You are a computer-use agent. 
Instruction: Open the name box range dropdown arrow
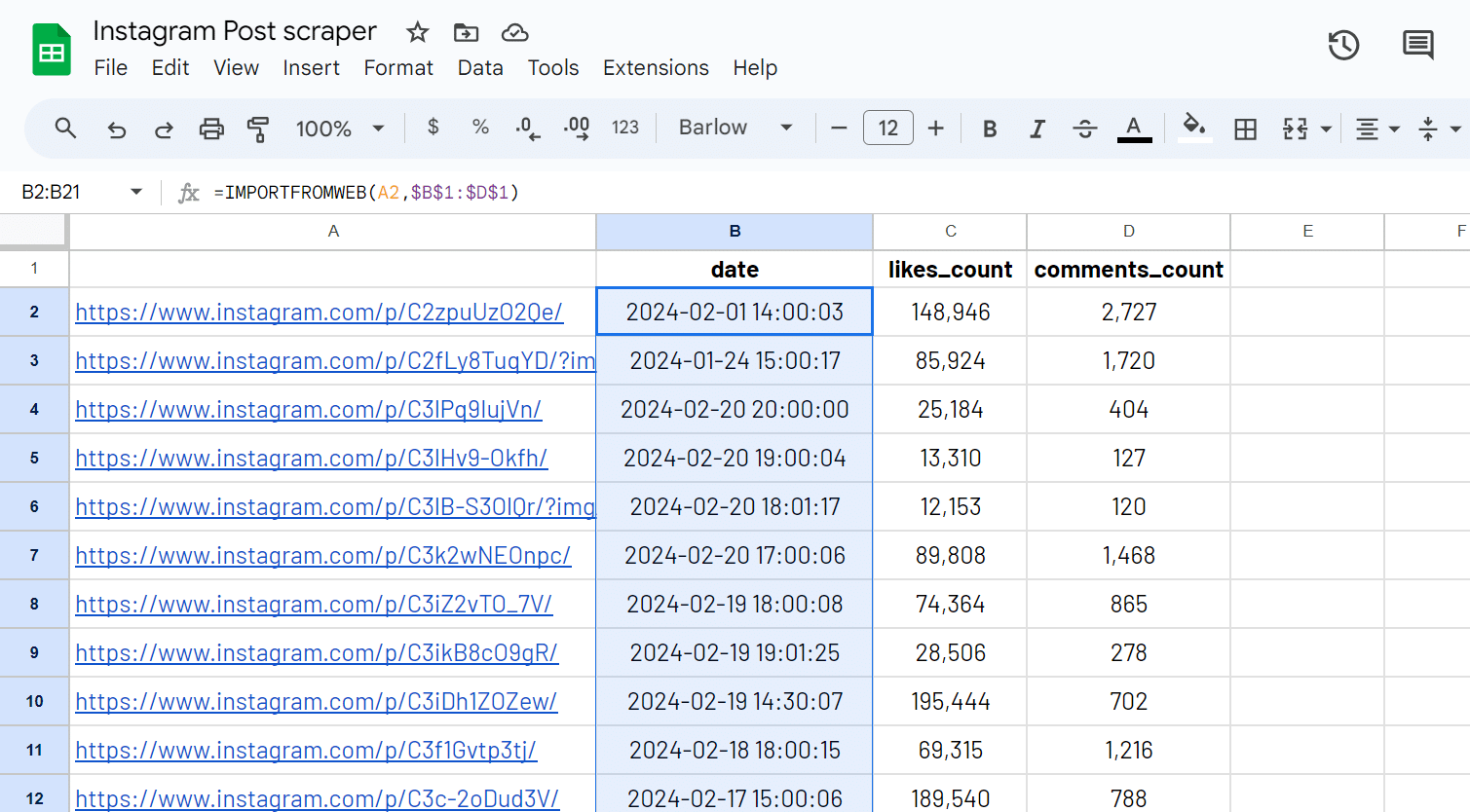coord(136,192)
